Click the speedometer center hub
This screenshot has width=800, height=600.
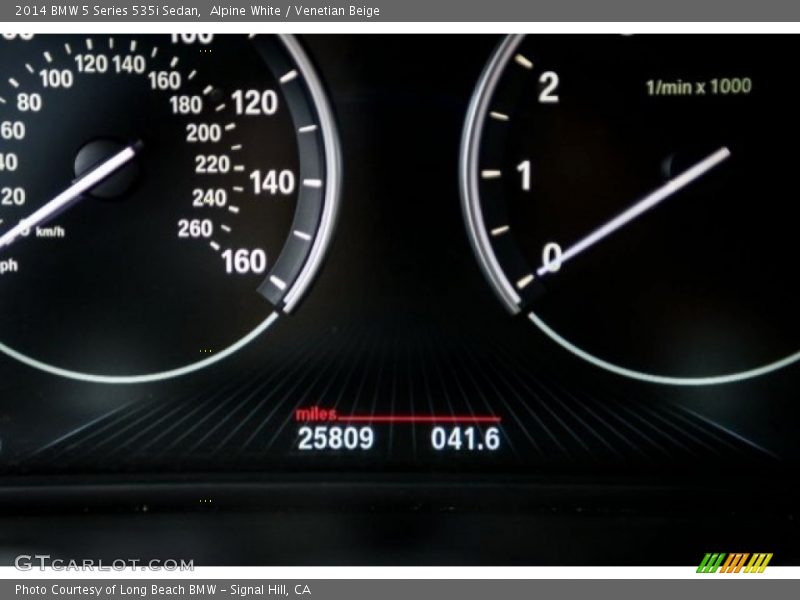pos(107,168)
